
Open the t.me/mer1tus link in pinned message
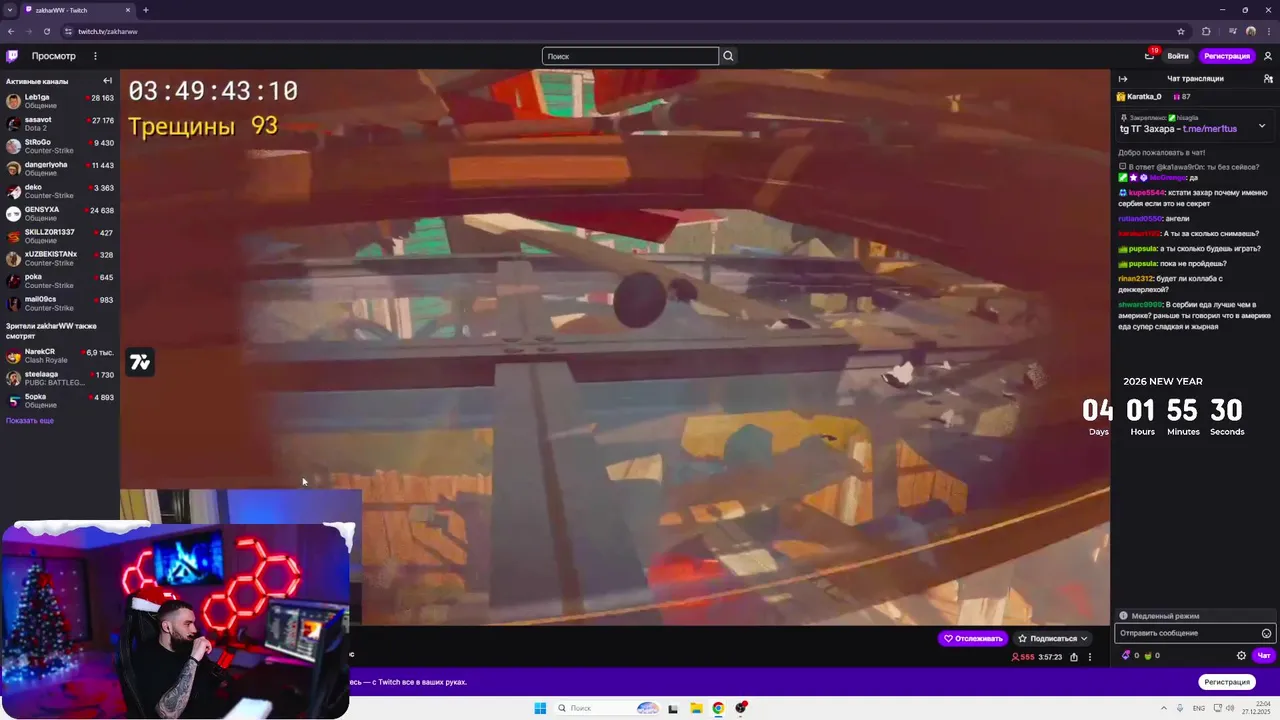[x=1210, y=129]
